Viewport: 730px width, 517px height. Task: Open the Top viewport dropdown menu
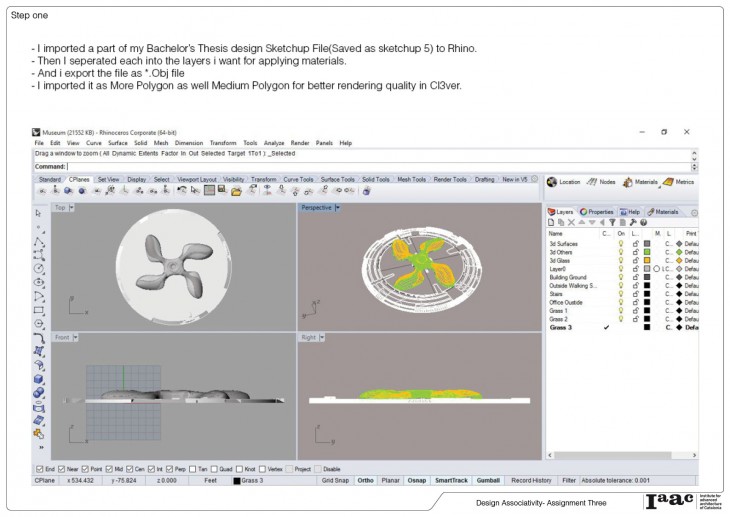coord(73,207)
